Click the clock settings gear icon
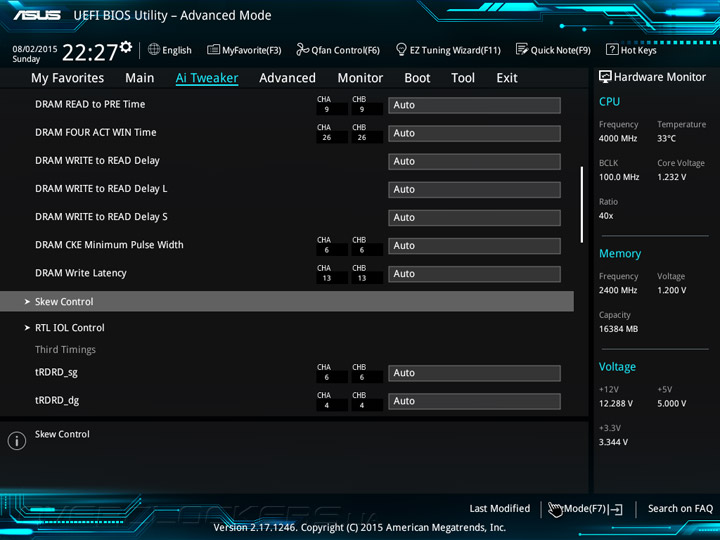The width and height of the screenshot is (720, 540). click(x=126, y=46)
